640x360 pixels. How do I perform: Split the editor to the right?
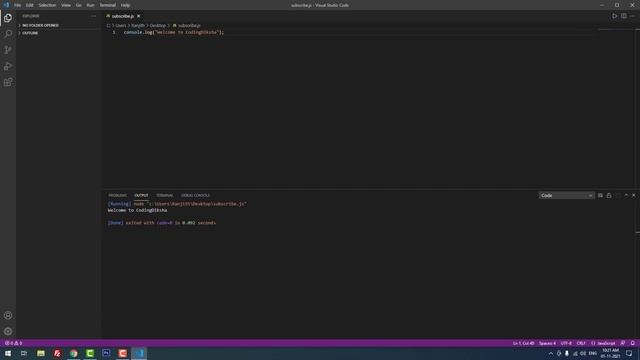point(624,16)
